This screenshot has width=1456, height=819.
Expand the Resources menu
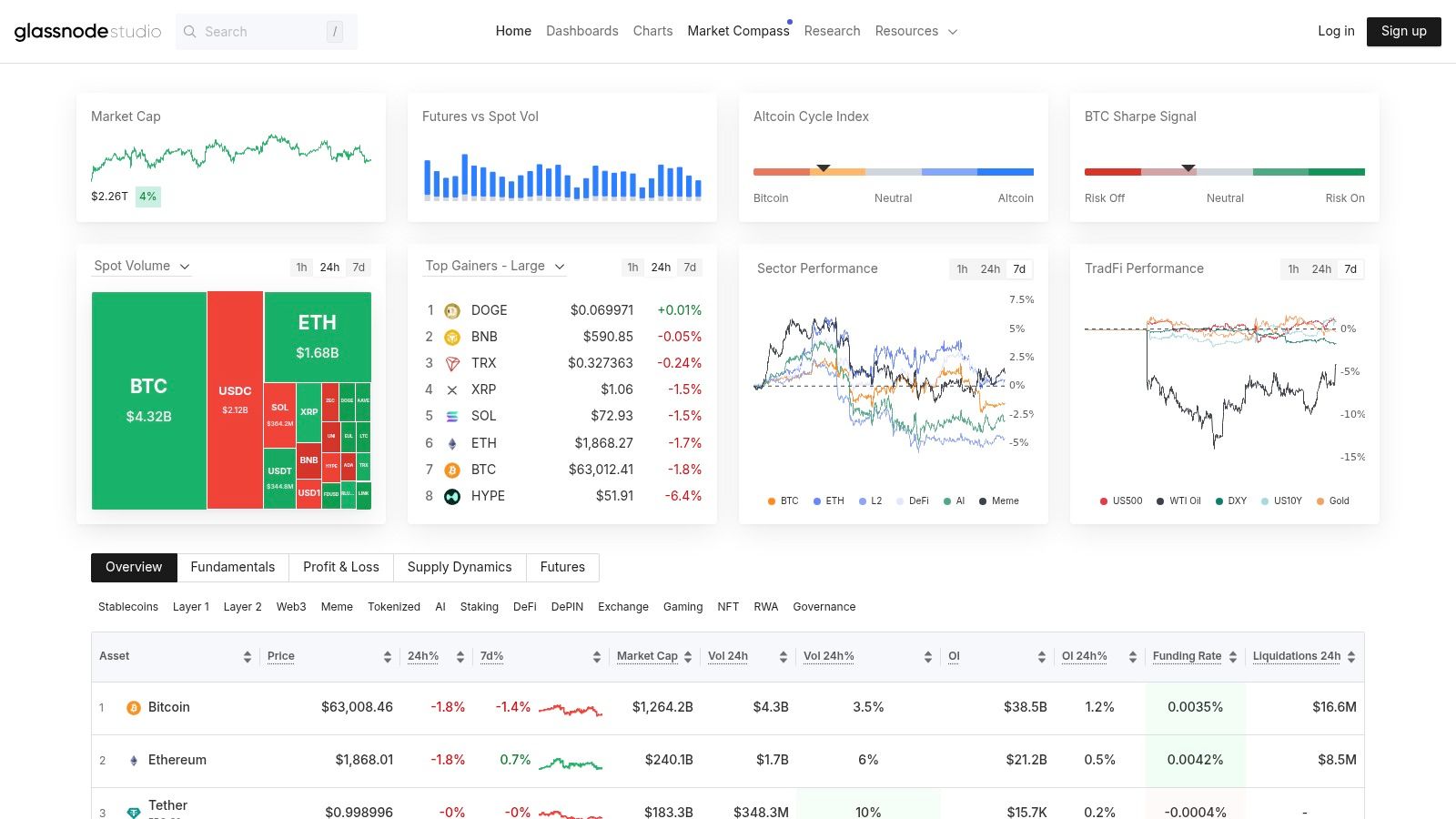click(916, 31)
